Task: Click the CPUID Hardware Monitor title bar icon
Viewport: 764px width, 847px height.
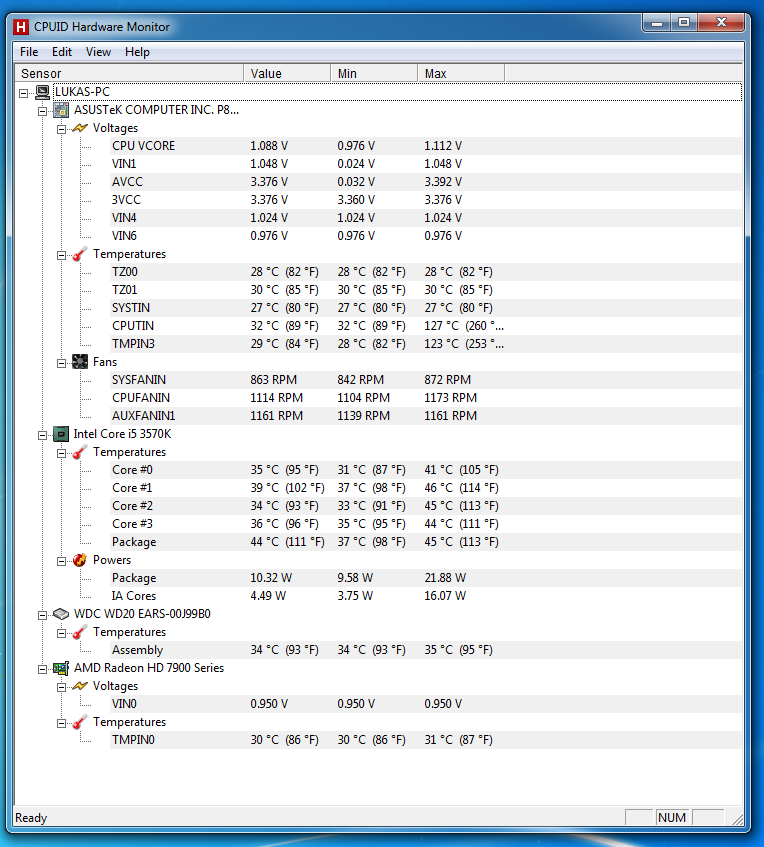Action: coord(21,27)
